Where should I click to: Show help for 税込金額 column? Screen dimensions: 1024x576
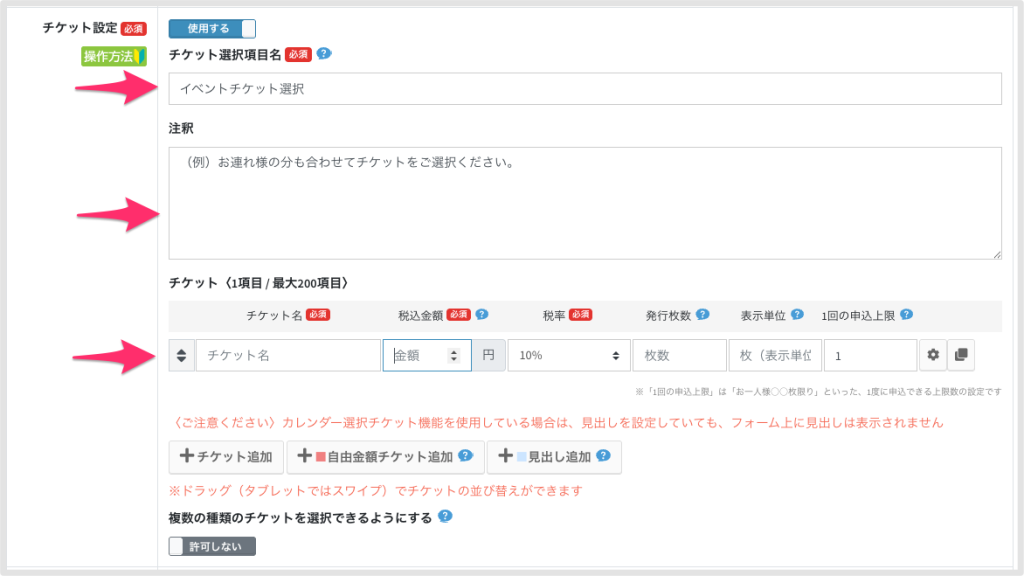tap(482, 315)
